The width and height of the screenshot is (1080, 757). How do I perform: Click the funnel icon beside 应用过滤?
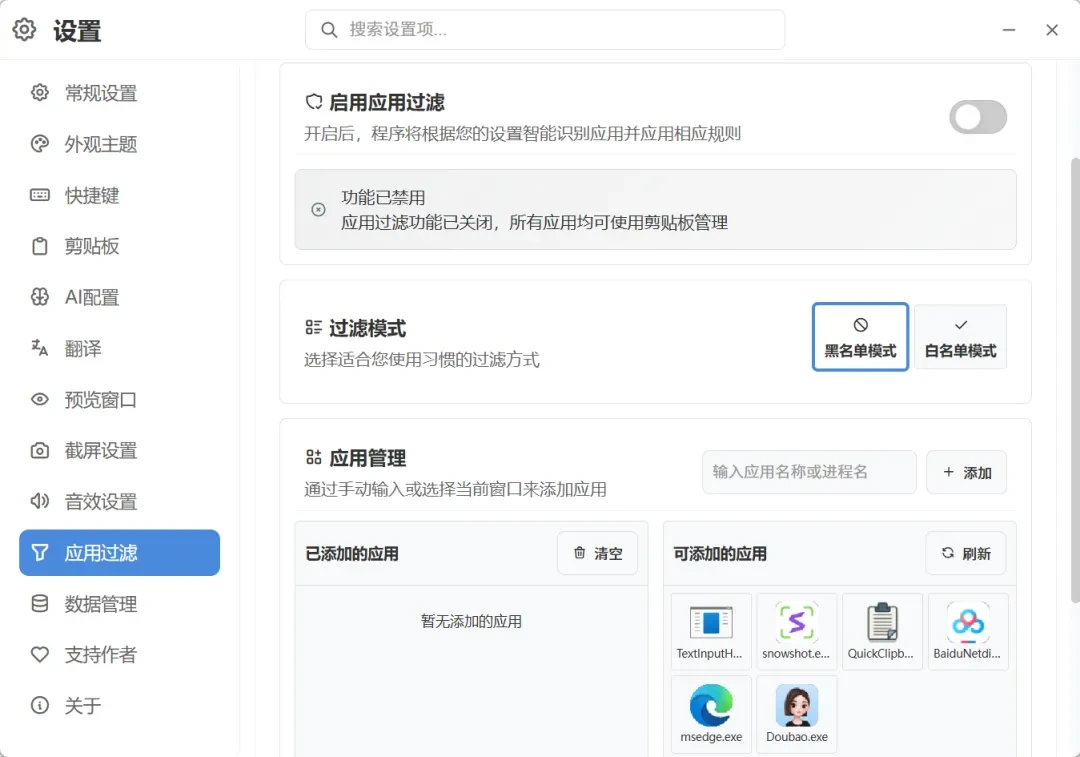tap(40, 552)
